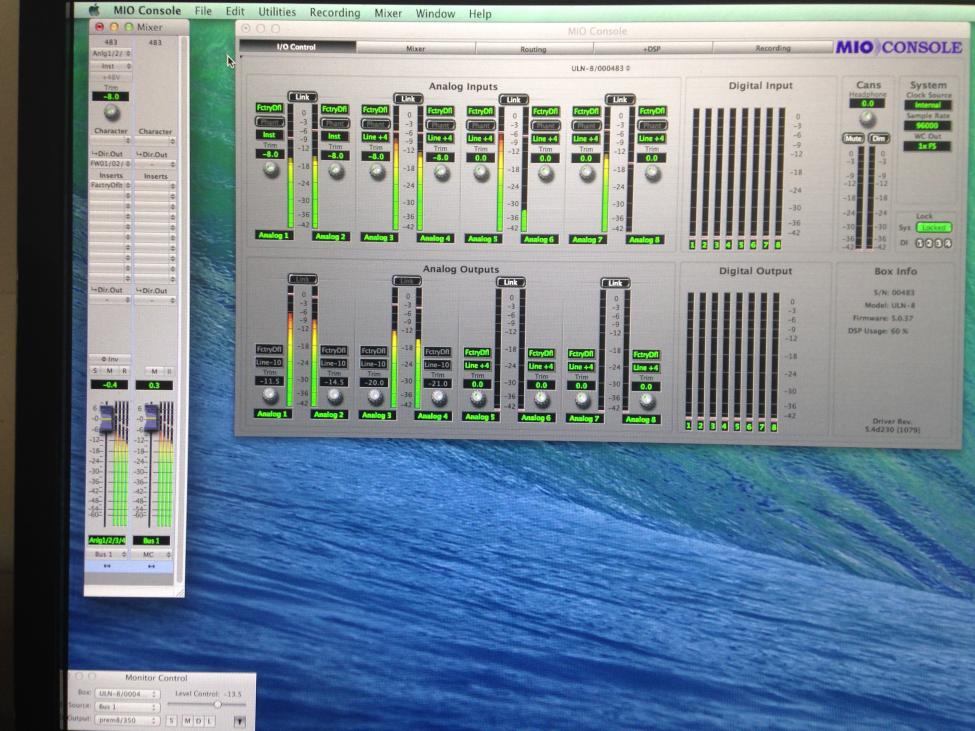
Task: Click the Bus 1 channel fader handle
Action: tap(151, 418)
